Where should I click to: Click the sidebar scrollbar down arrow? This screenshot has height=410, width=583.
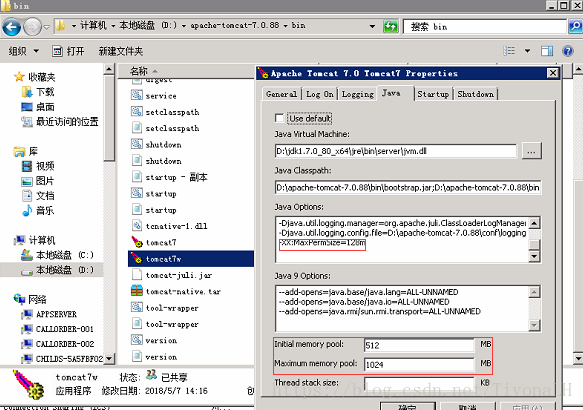click(x=109, y=359)
